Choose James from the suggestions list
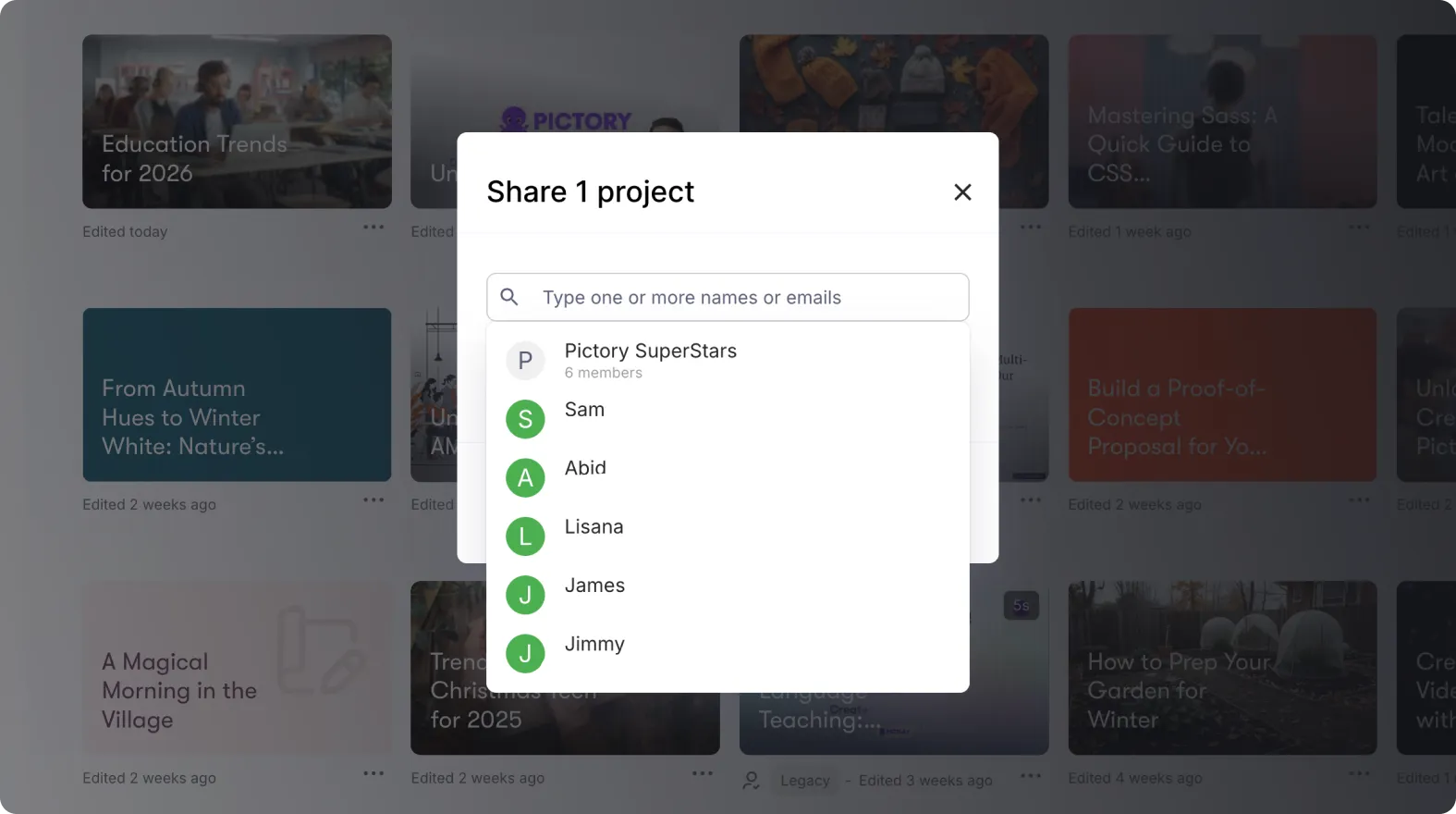This screenshot has height=814, width=1456. click(x=728, y=595)
